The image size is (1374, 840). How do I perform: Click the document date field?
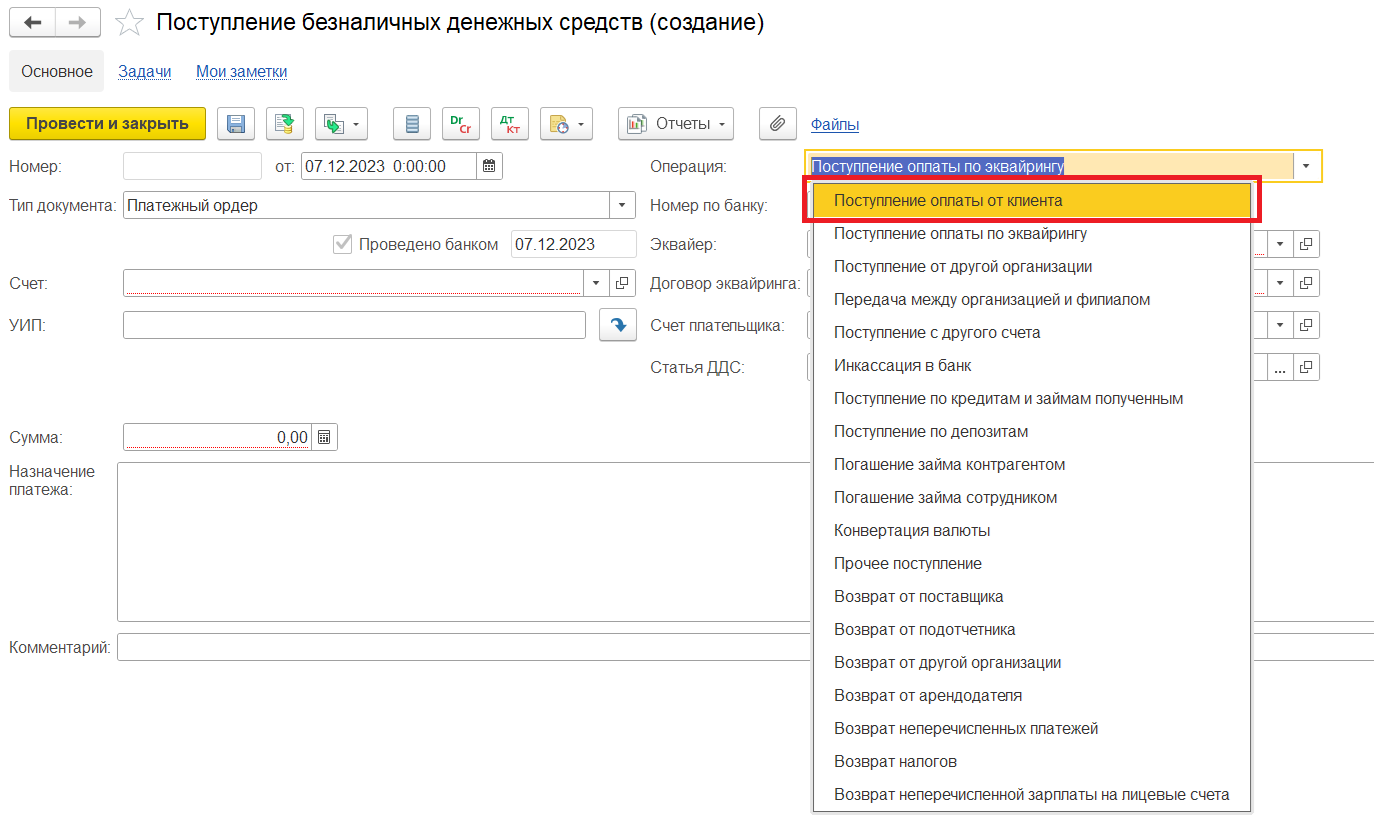(x=389, y=166)
